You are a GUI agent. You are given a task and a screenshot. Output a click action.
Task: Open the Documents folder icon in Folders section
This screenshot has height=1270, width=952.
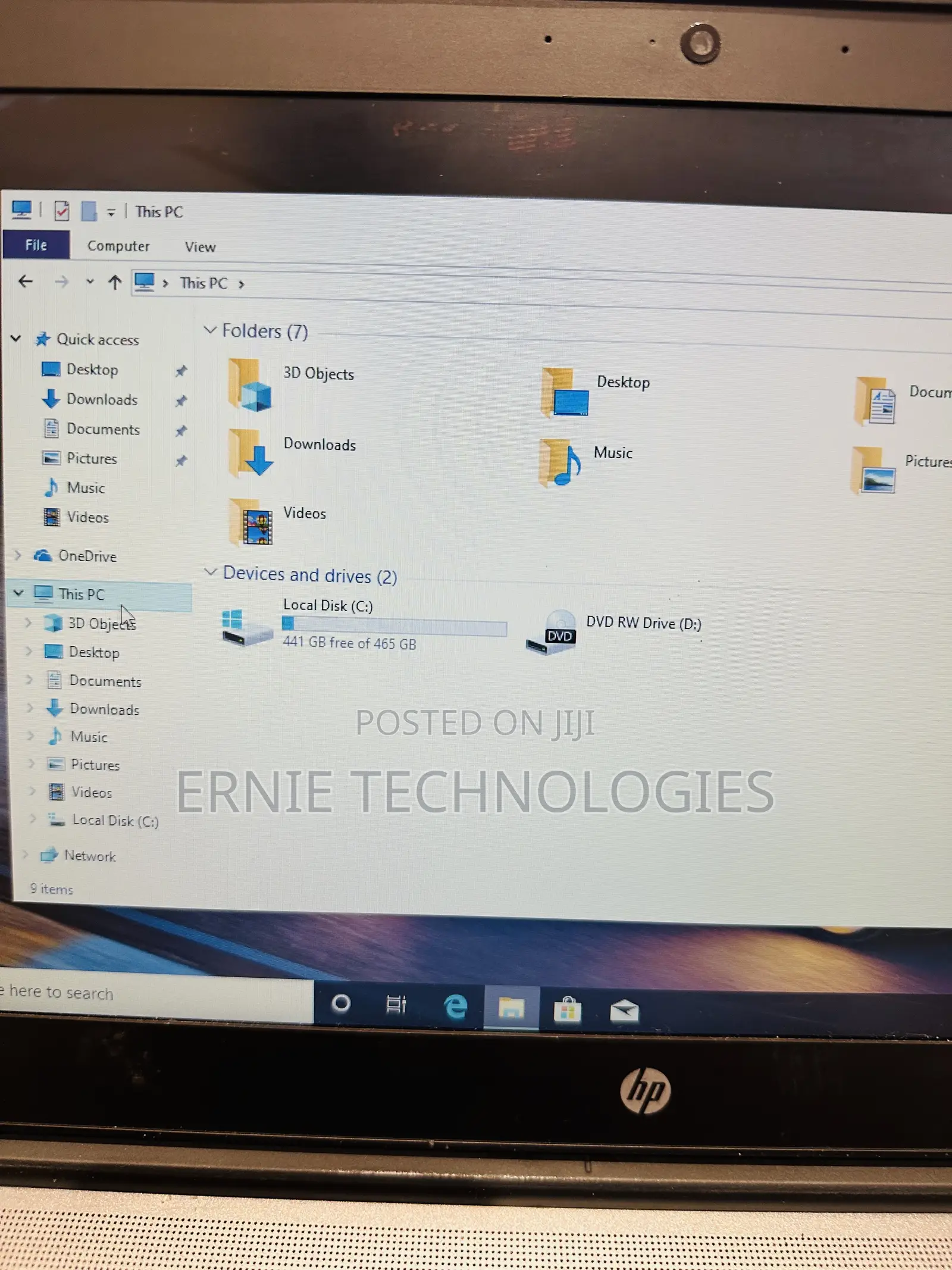[x=875, y=401]
